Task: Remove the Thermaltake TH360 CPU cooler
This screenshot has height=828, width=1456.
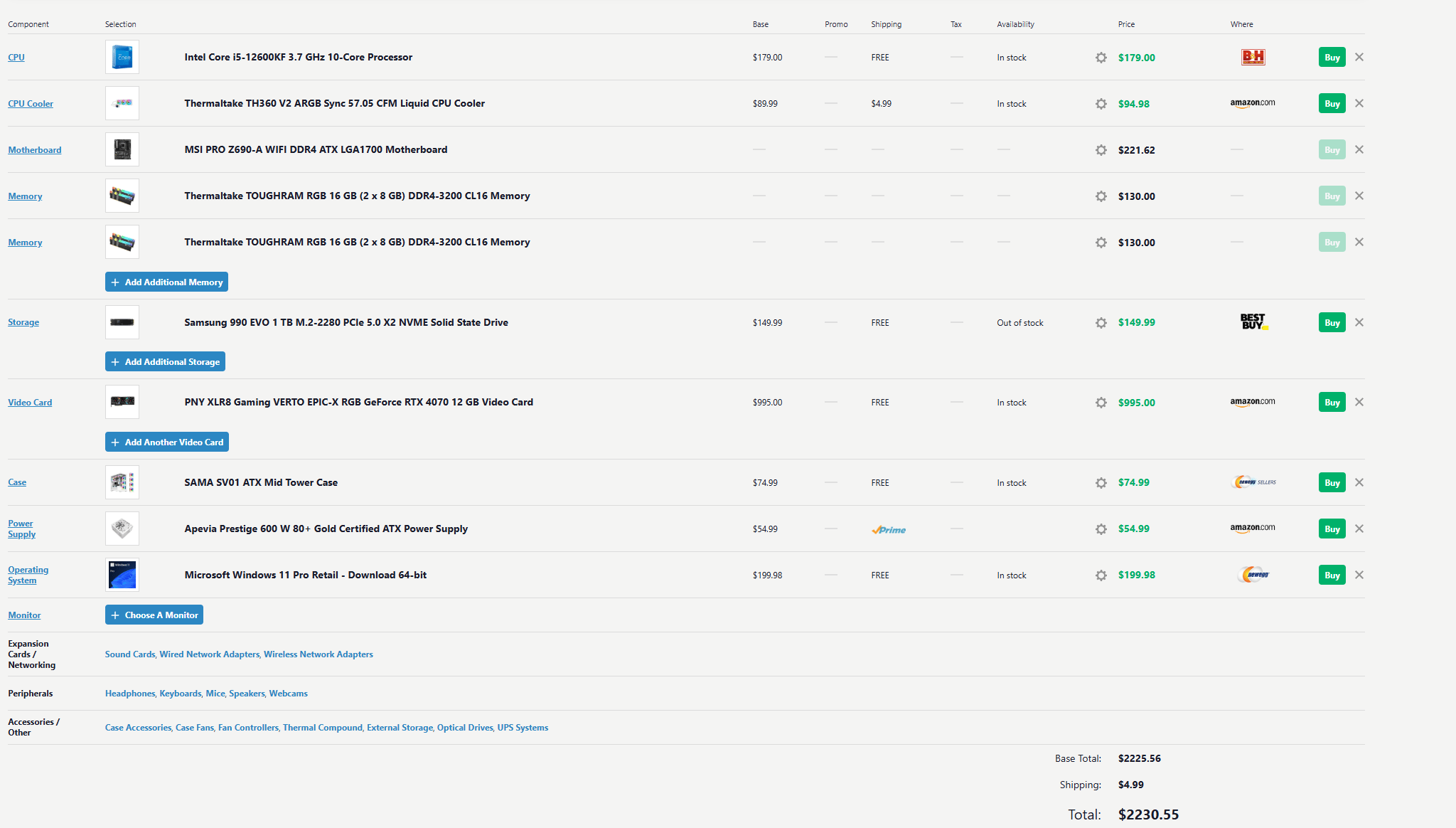Action: (1359, 103)
